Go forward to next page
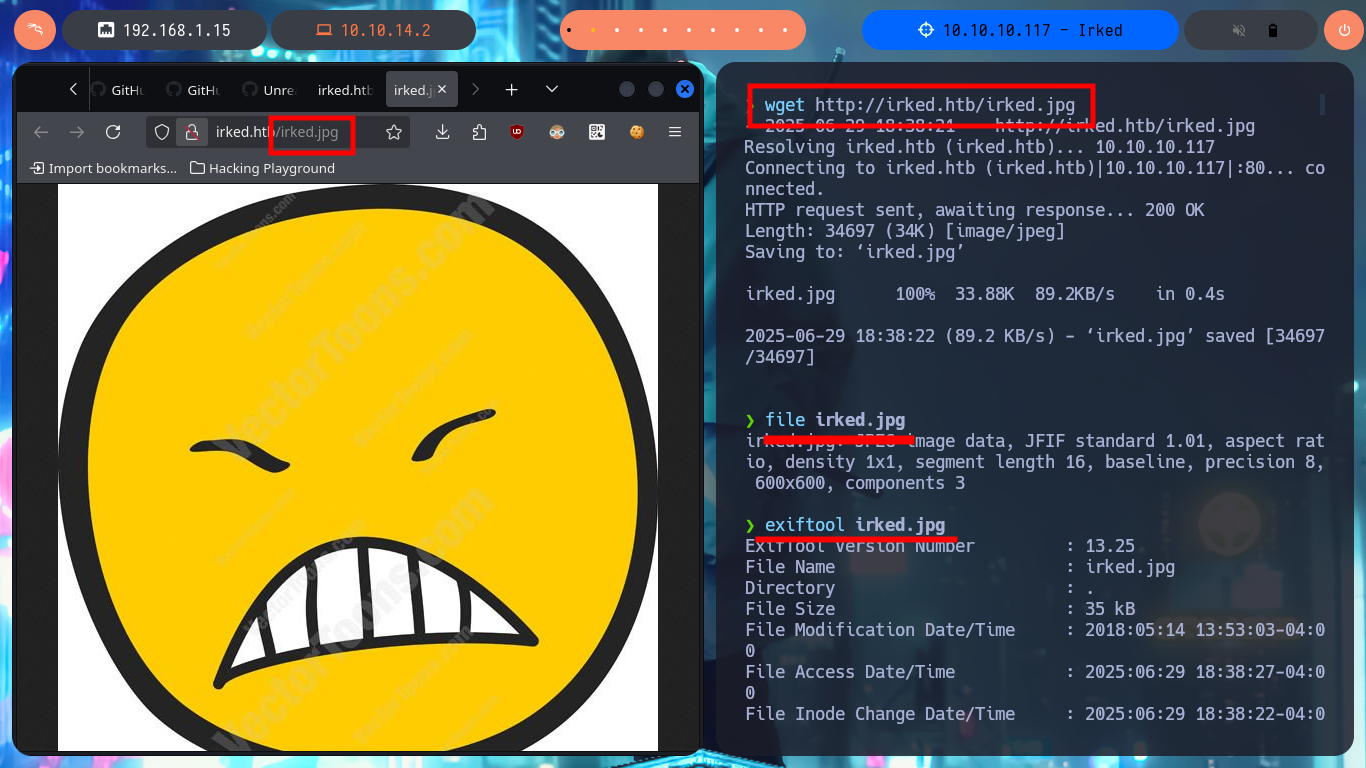The image size is (1366, 768). tap(77, 132)
